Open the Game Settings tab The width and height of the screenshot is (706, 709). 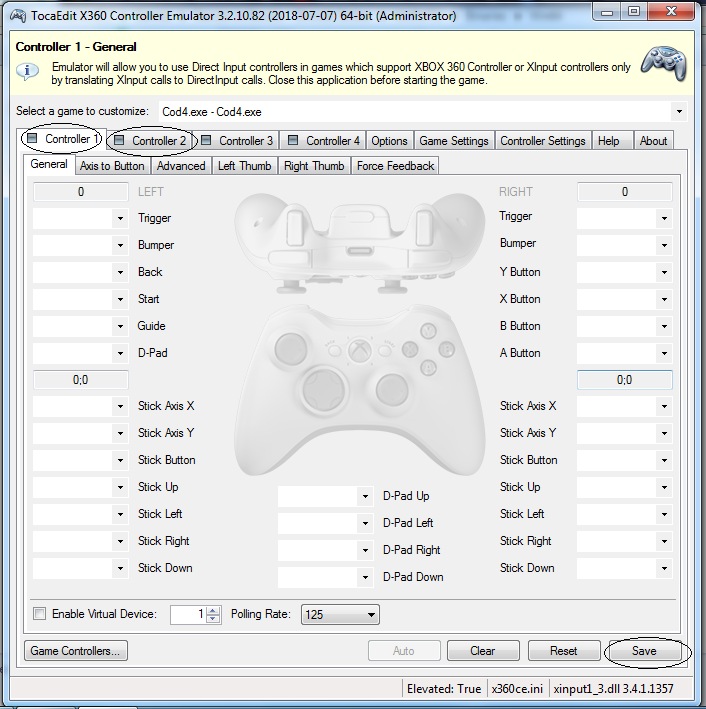(454, 141)
